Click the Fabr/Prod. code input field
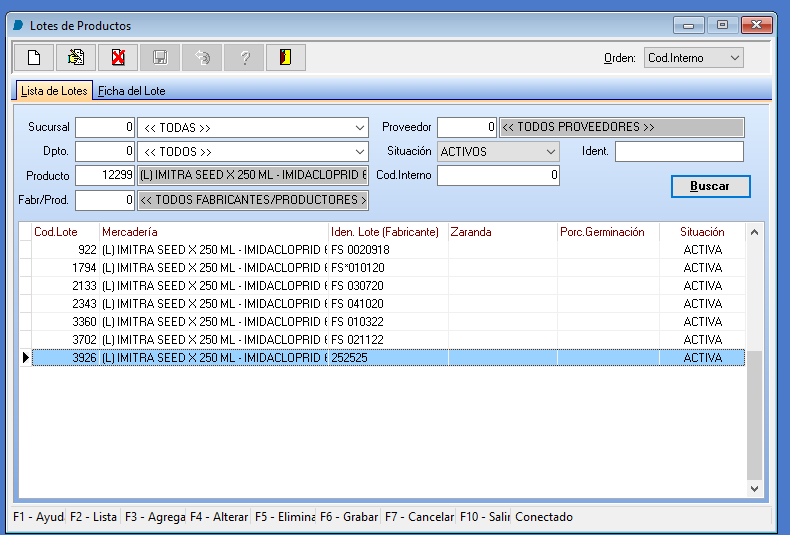The height and width of the screenshot is (535, 790). pos(105,200)
